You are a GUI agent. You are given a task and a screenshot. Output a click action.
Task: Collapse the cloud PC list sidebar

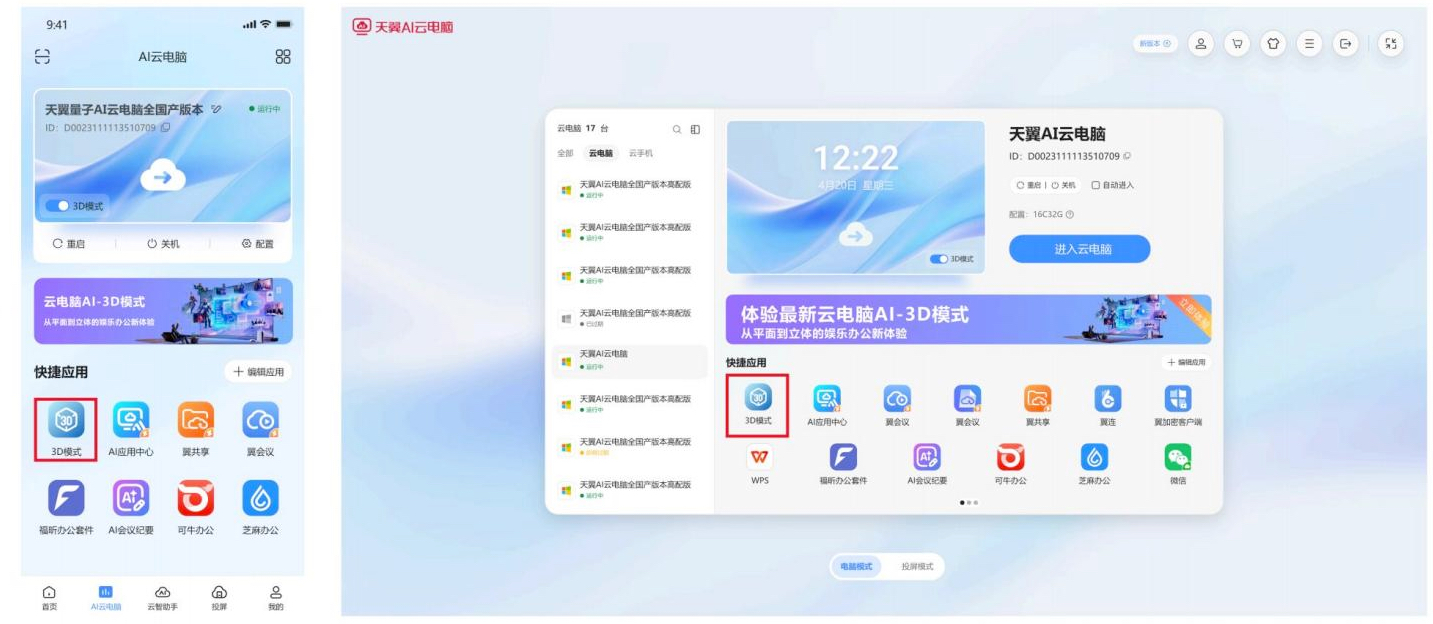coord(696,129)
